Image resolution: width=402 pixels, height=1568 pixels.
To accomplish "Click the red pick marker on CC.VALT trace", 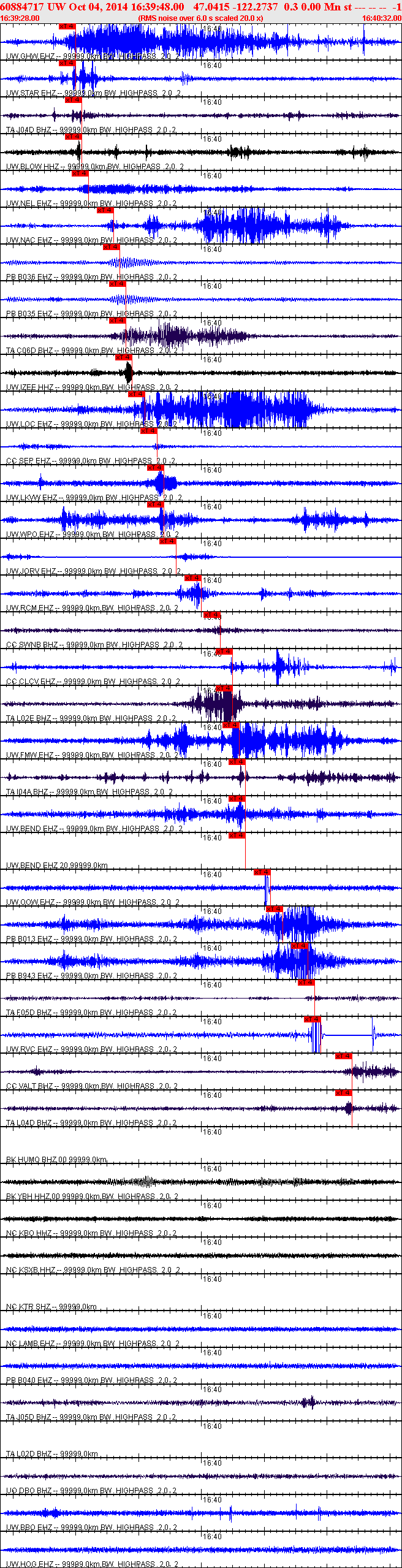I will (x=344, y=1056).
